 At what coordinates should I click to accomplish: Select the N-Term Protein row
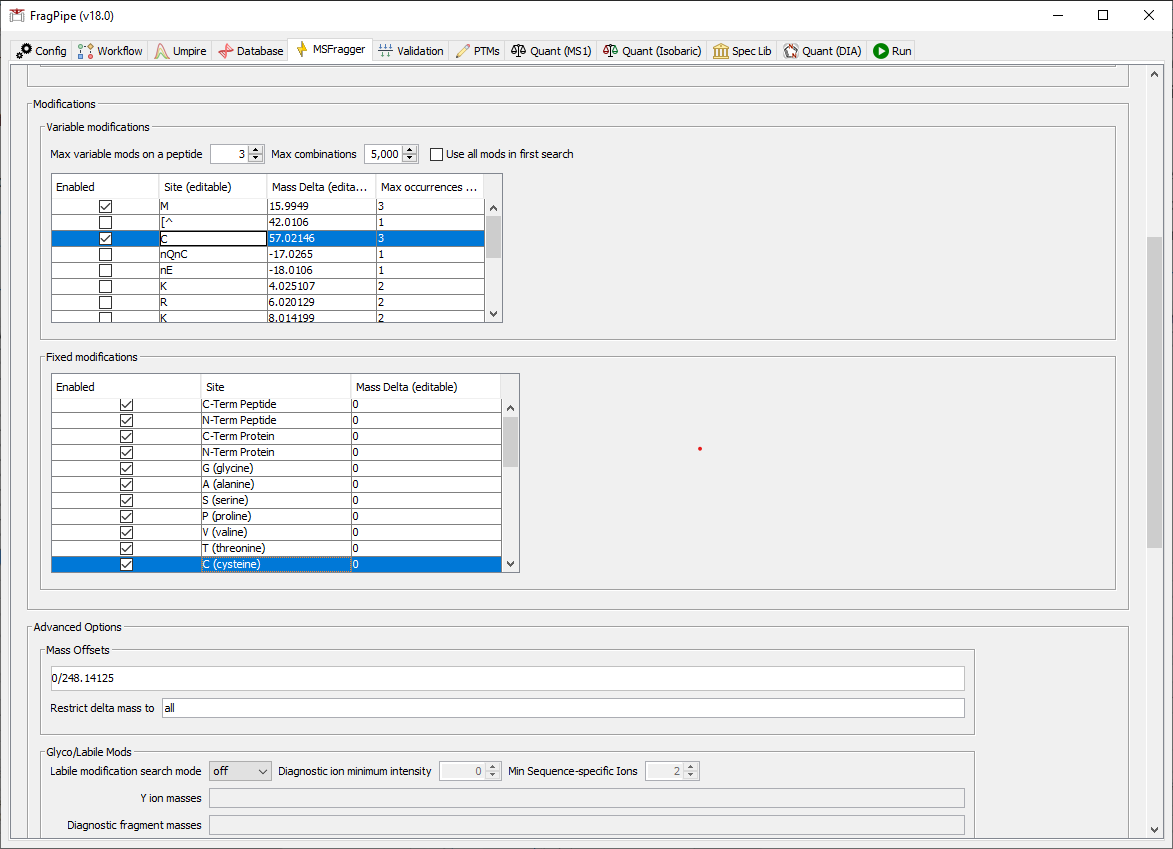pos(276,453)
